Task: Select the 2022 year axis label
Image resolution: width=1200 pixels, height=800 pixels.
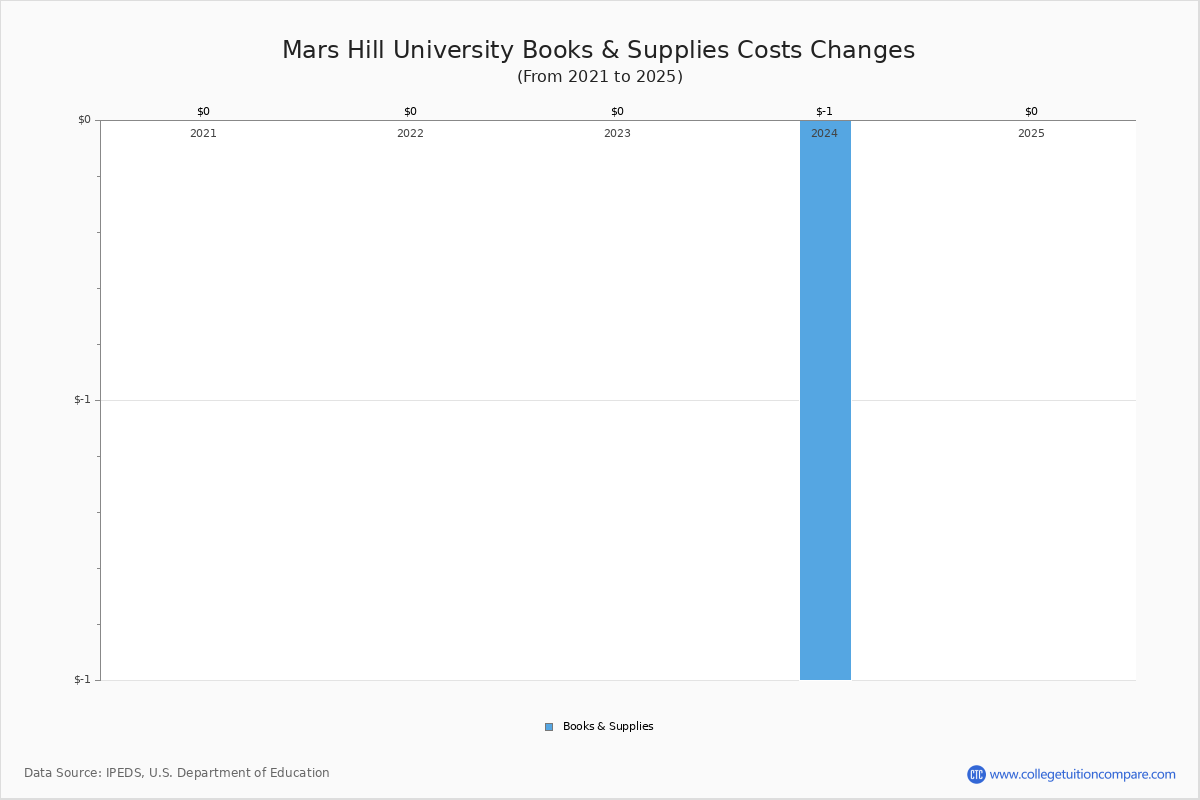Action: coord(410,133)
